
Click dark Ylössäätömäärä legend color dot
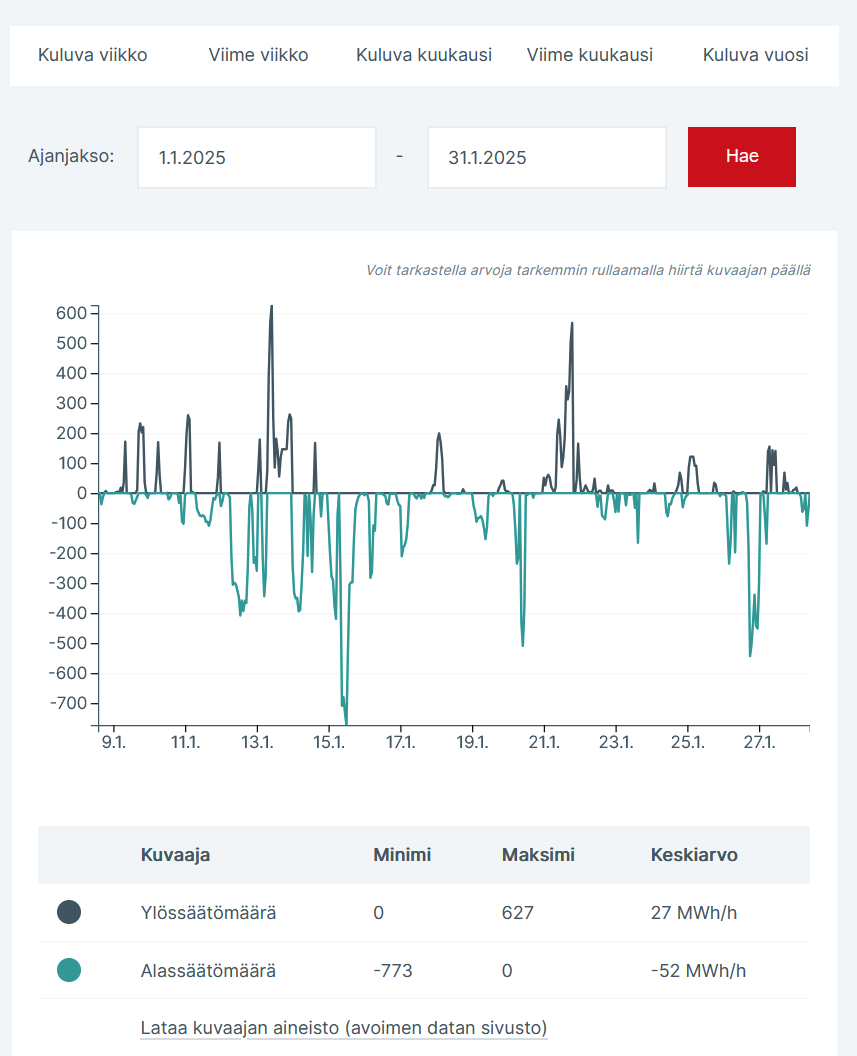69,912
